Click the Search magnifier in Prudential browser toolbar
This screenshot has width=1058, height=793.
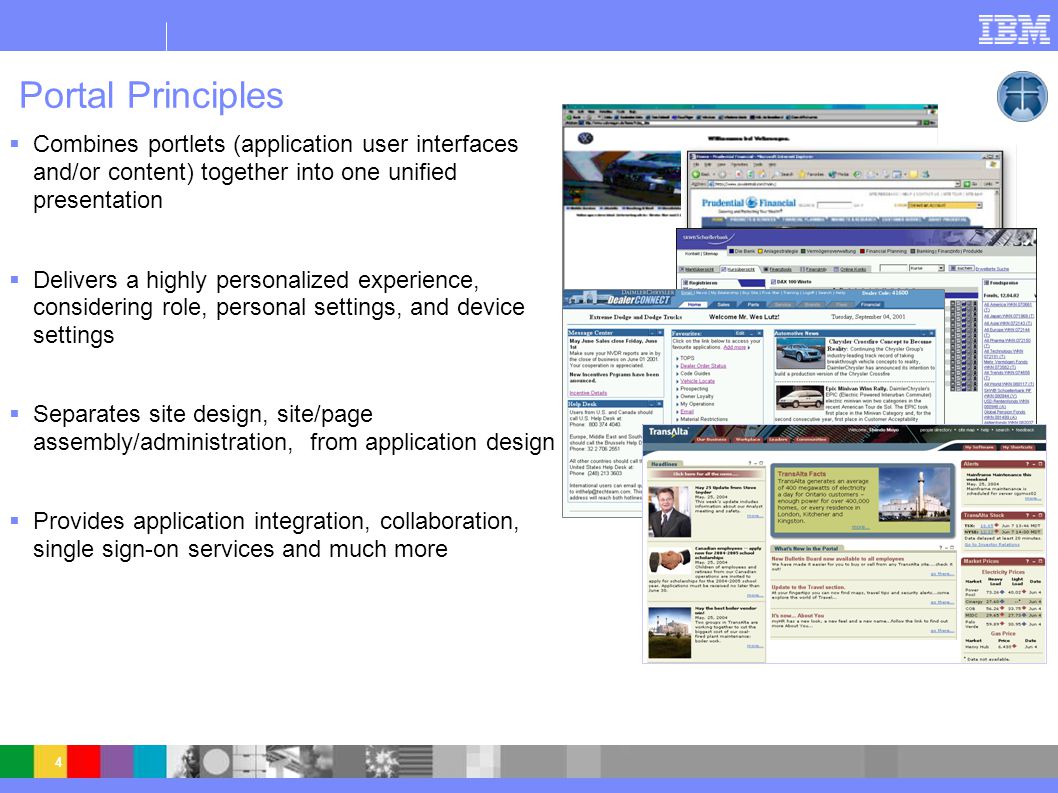(x=776, y=174)
